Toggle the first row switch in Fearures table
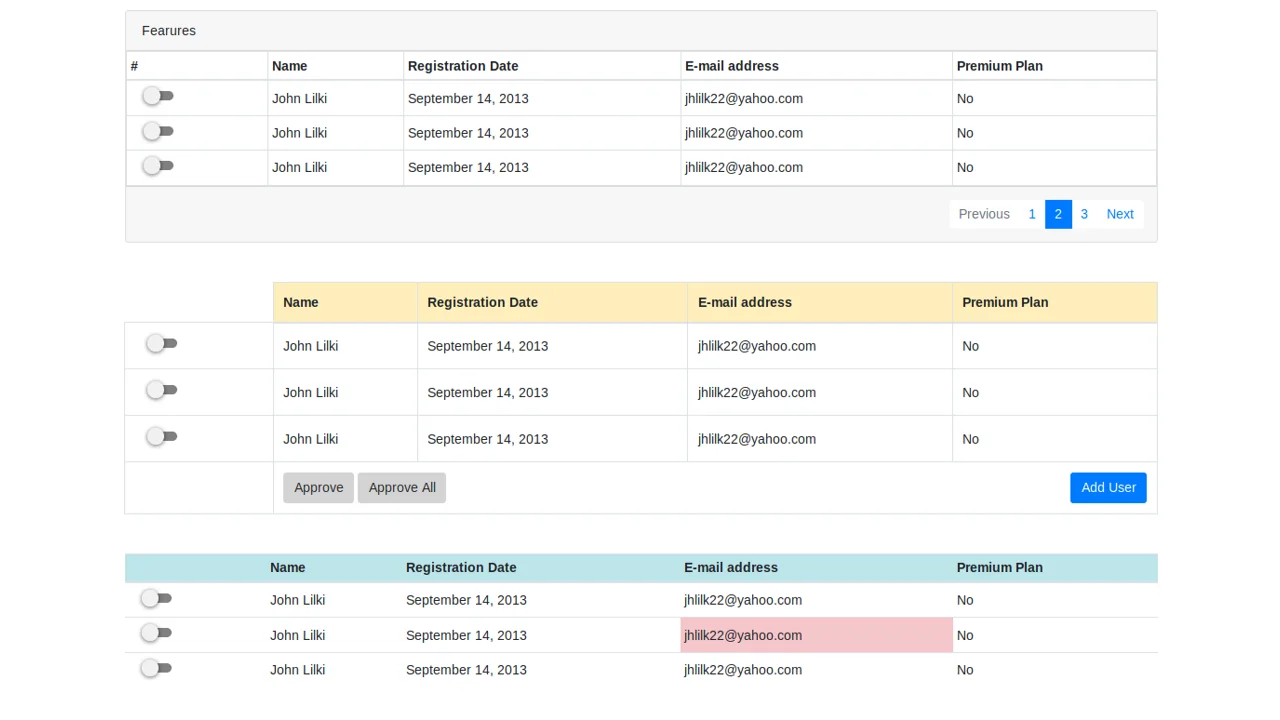The width and height of the screenshot is (1280, 720). tap(158, 96)
